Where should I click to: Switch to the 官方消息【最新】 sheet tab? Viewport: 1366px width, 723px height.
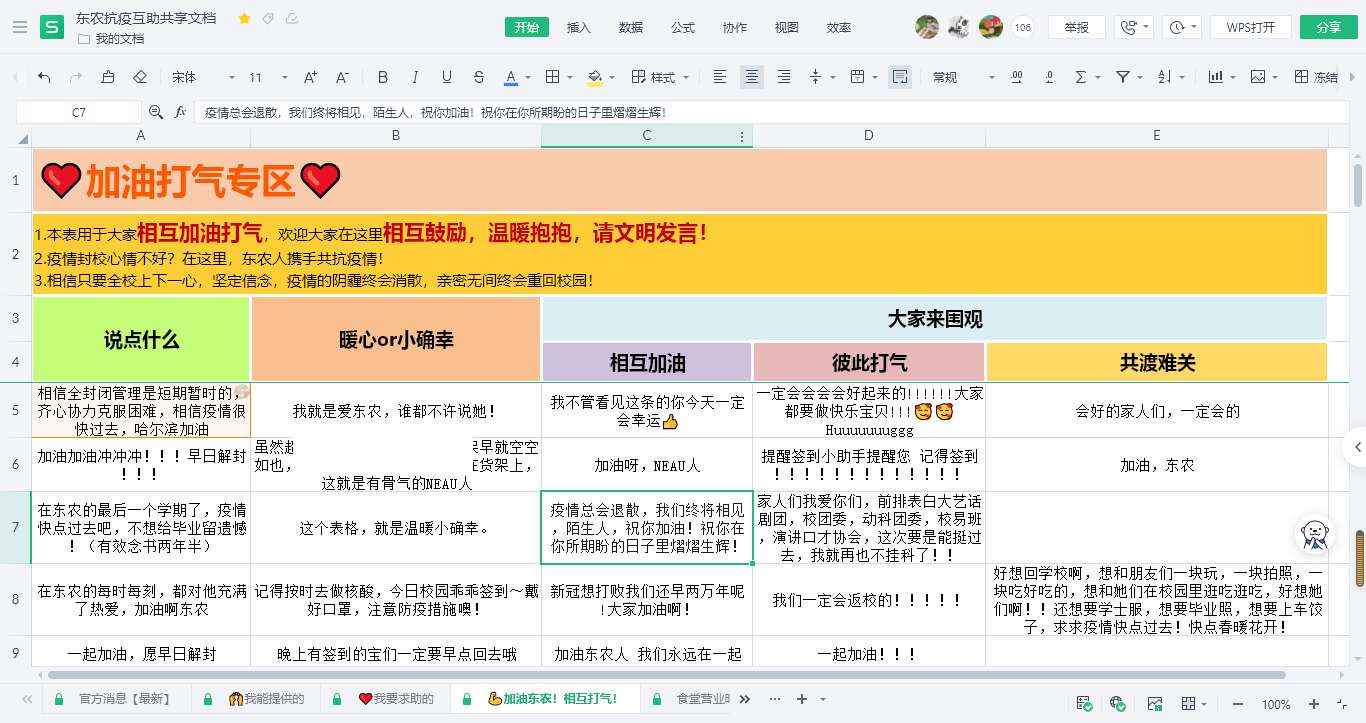pyautogui.click(x=124, y=699)
